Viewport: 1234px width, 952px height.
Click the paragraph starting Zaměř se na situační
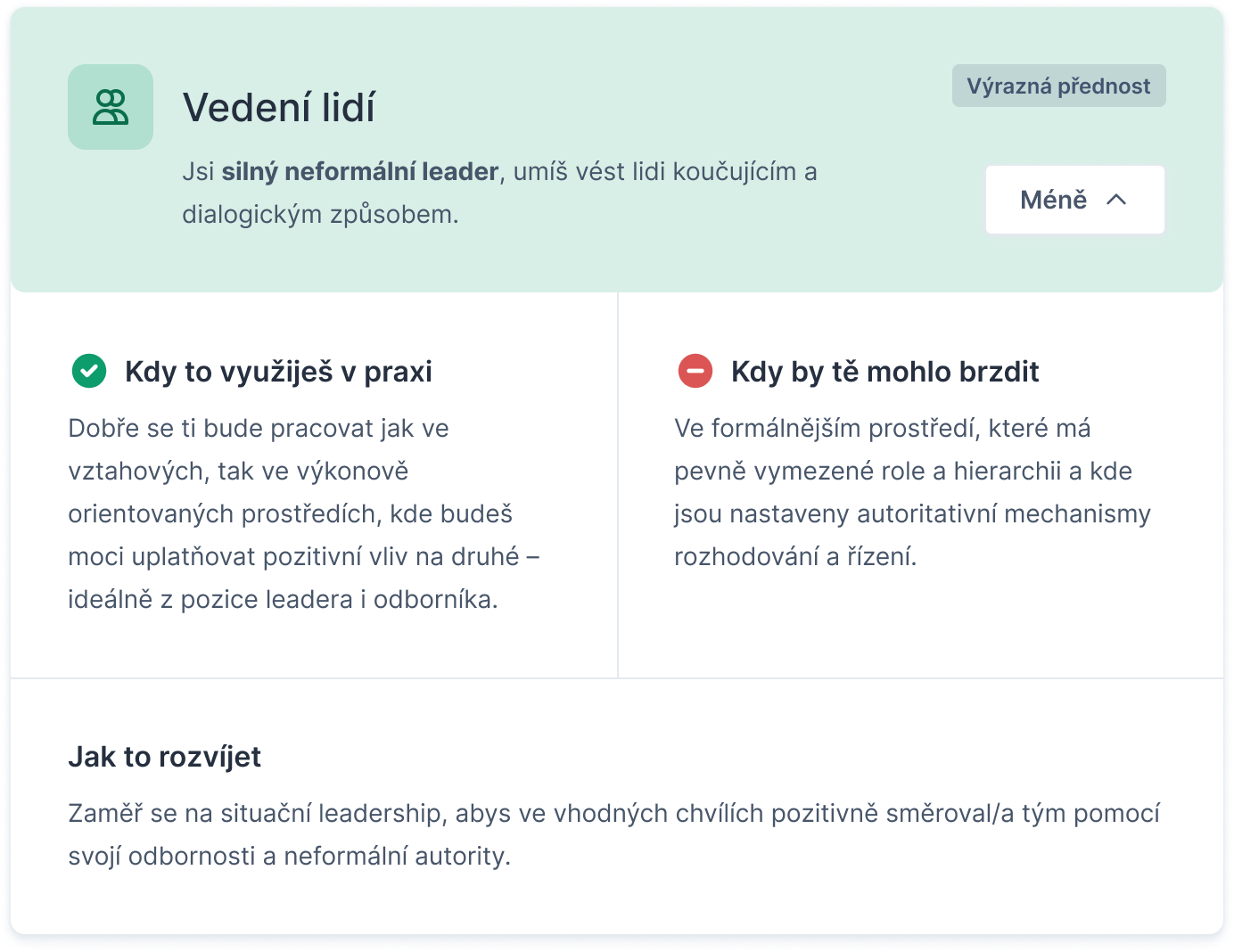click(614, 834)
